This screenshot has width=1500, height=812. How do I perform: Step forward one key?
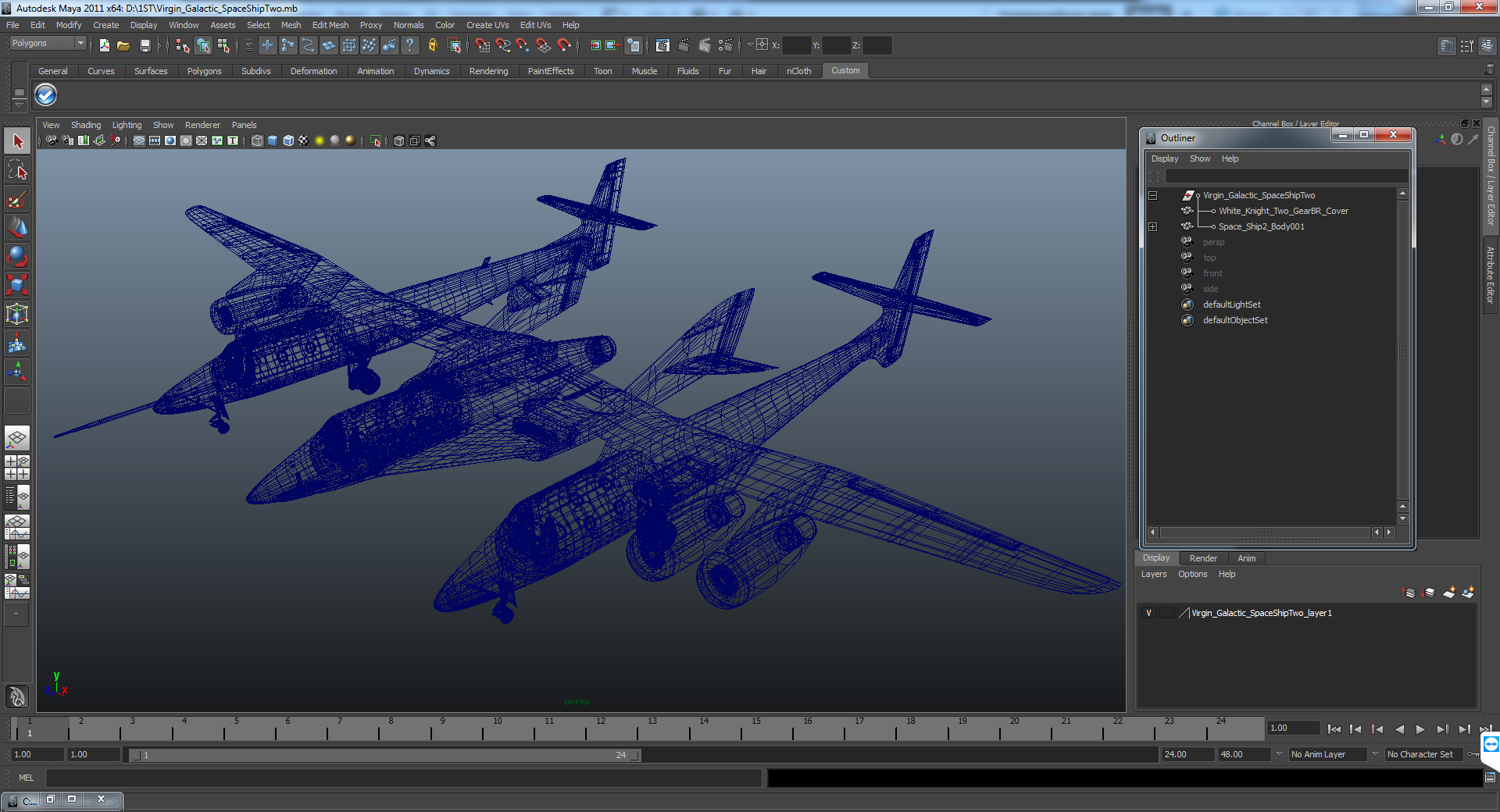point(1442,729)
